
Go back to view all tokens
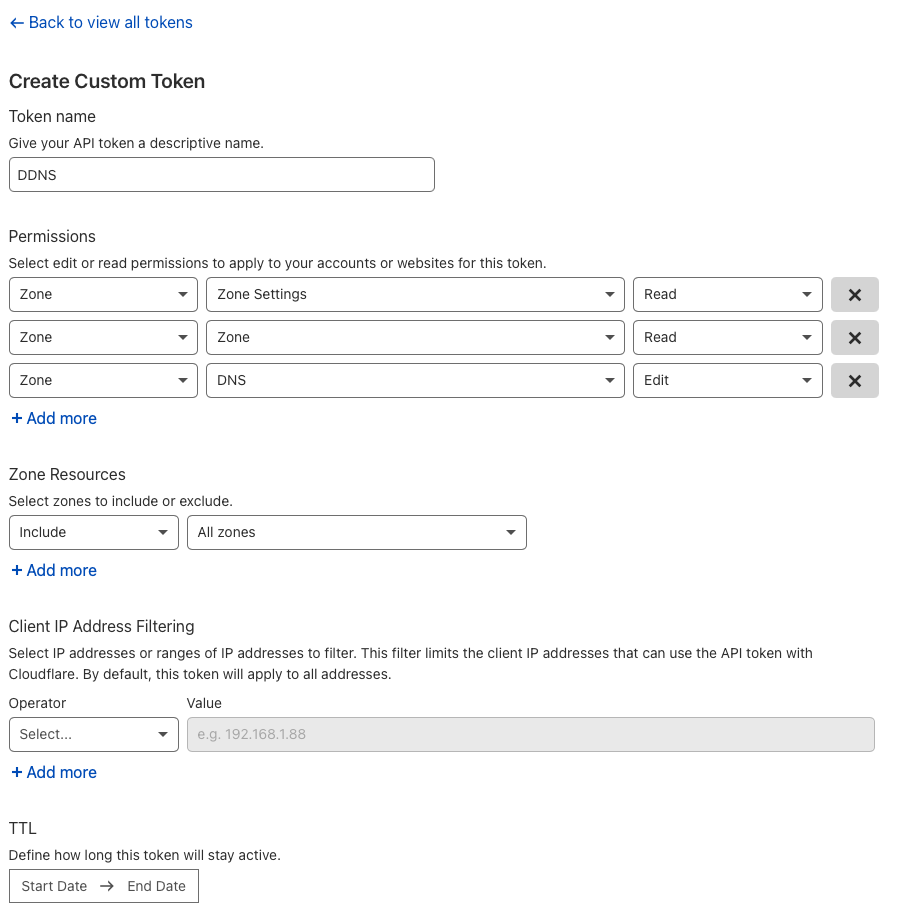(x=101, y=22)
